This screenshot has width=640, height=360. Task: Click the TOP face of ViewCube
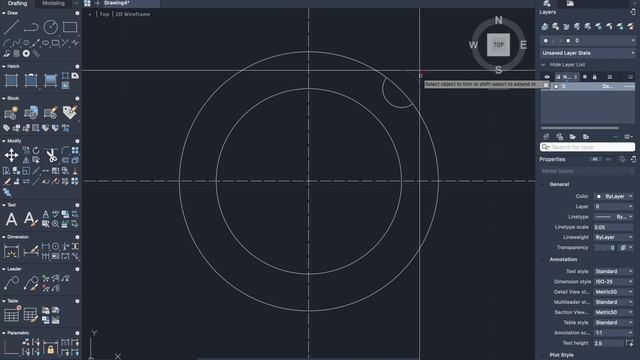tap(498, 44)
